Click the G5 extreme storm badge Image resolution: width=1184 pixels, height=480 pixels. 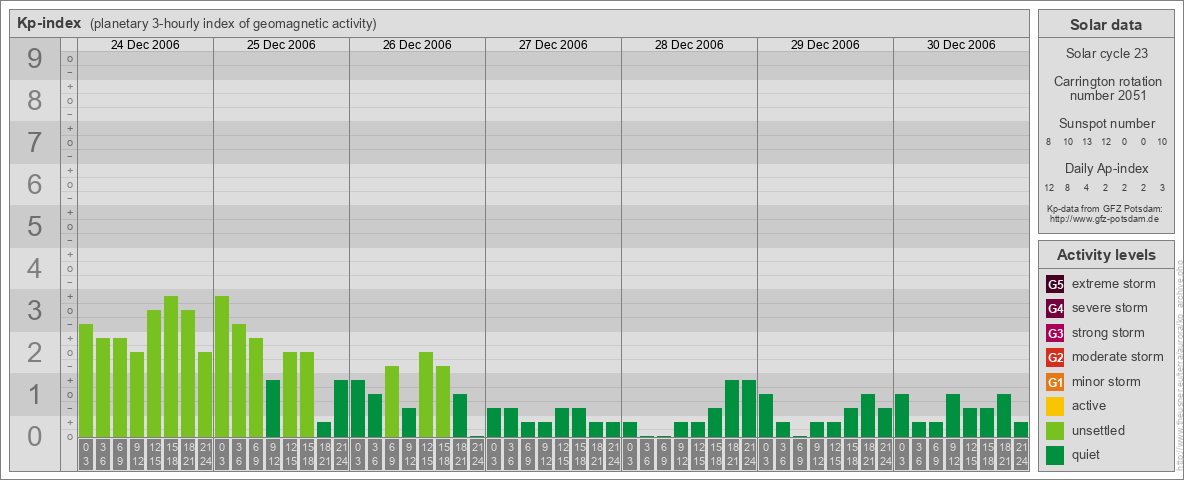pos(1055,284)
